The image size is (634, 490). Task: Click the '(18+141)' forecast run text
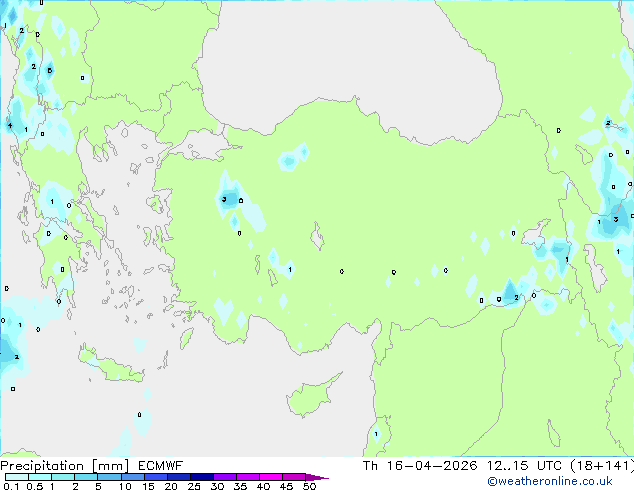602,466
